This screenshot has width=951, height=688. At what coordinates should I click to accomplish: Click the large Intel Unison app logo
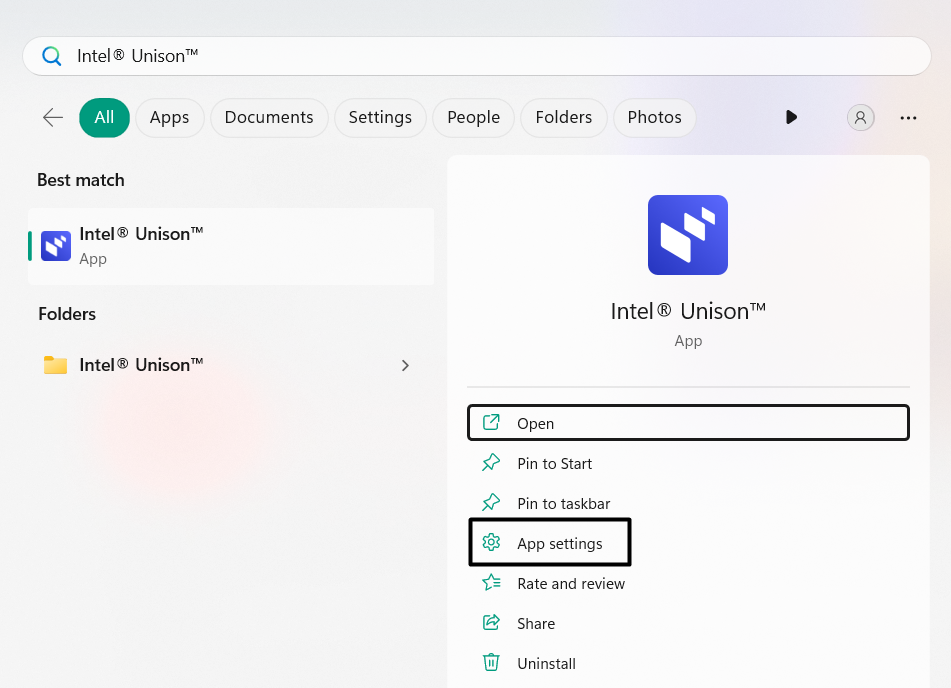[x=688, y=235]
